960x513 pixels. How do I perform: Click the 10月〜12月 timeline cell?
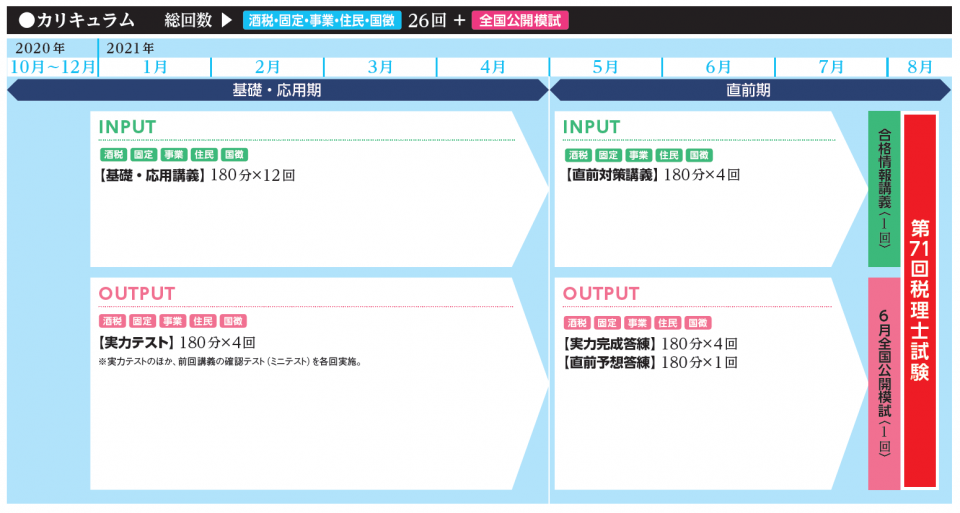point(53,67)
